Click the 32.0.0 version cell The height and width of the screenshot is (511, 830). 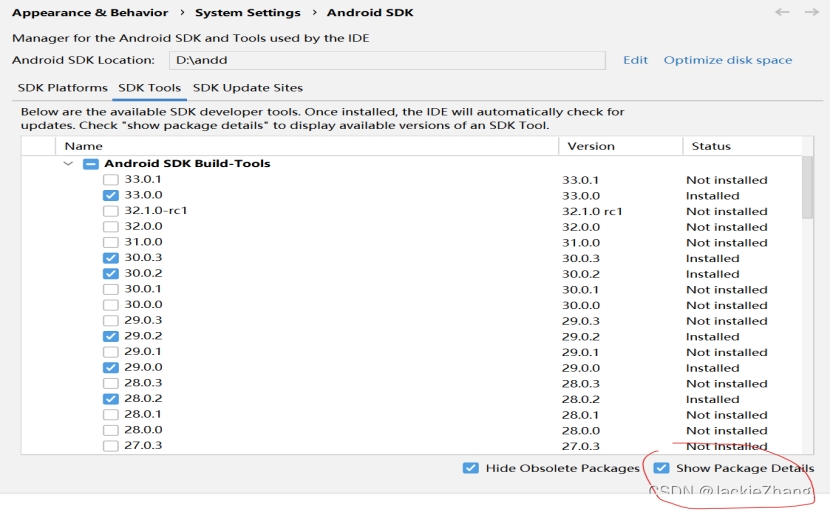[581, 227]
